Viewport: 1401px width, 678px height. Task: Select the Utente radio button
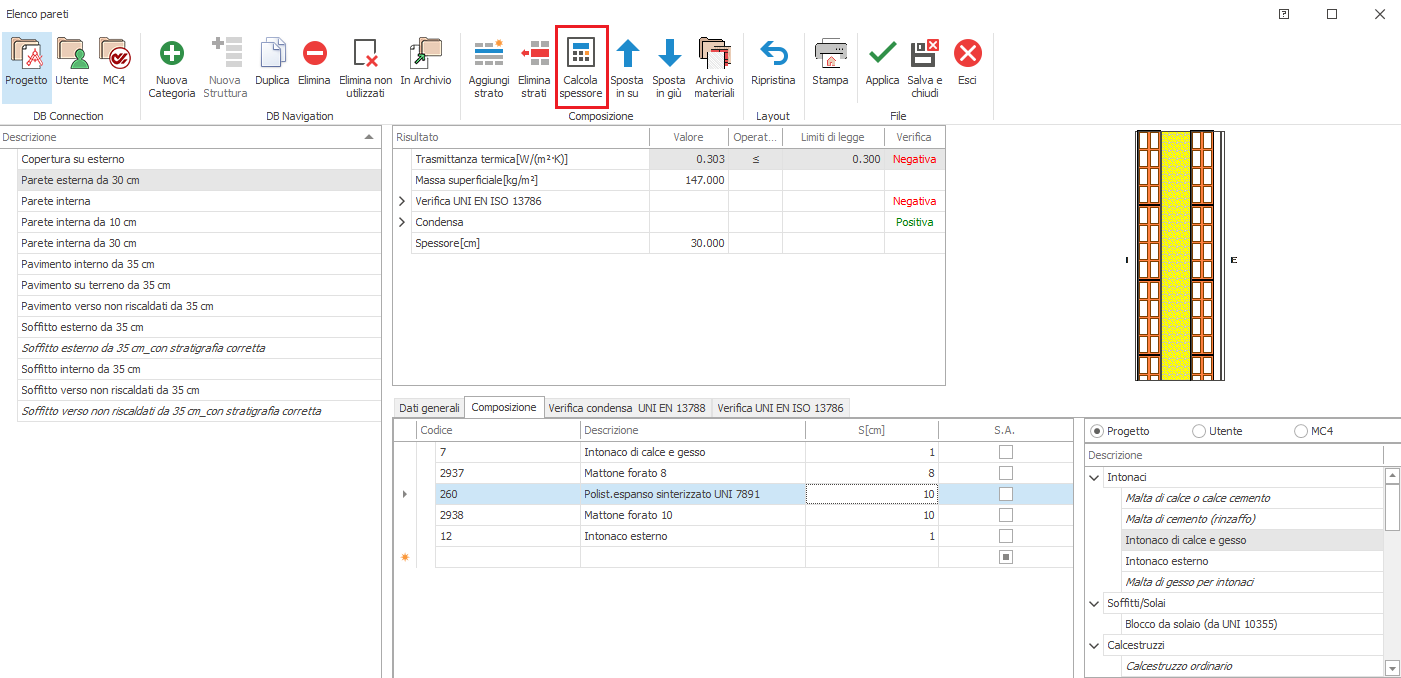point(1199,431)
